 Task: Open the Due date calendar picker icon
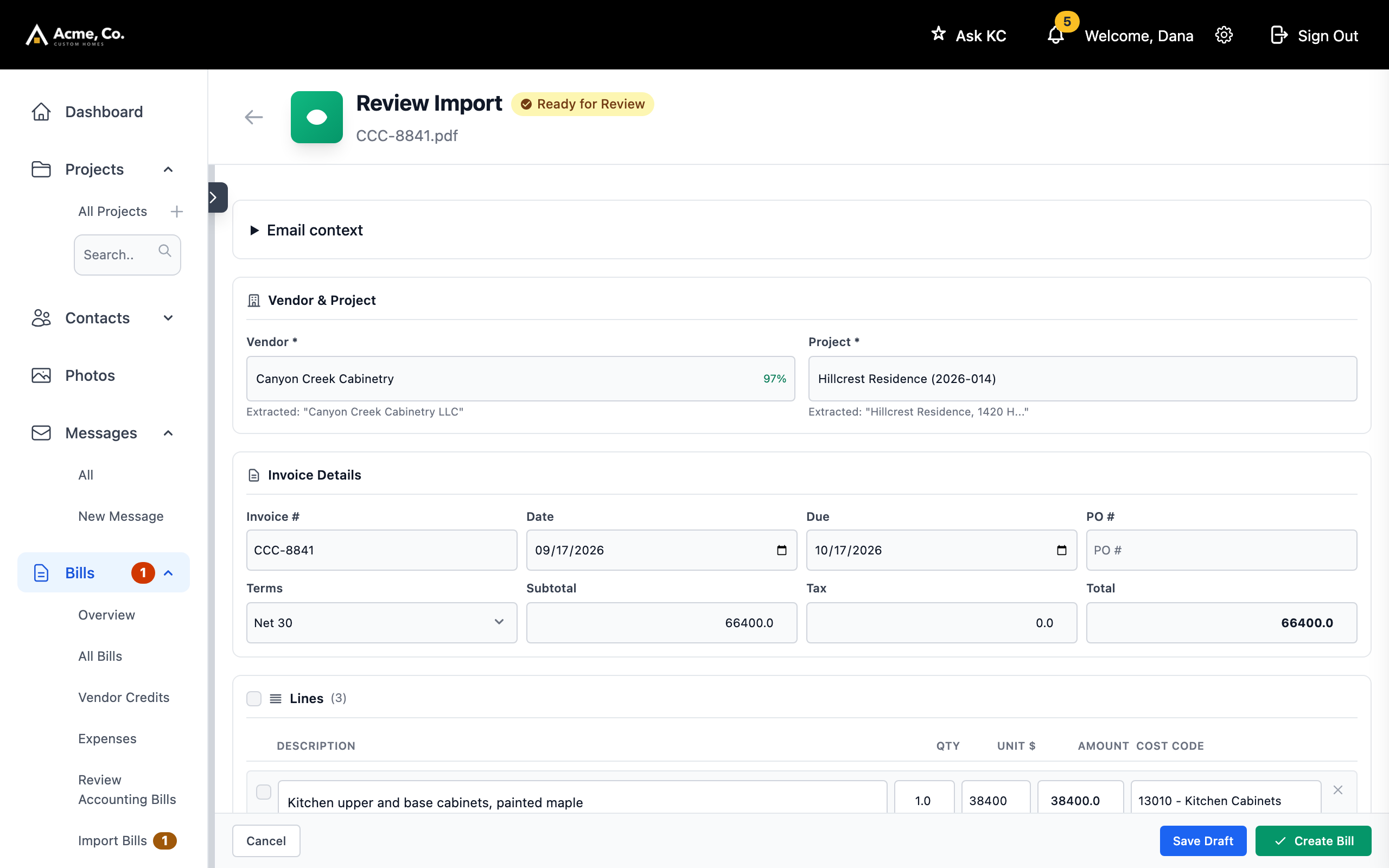[1062, 550]
